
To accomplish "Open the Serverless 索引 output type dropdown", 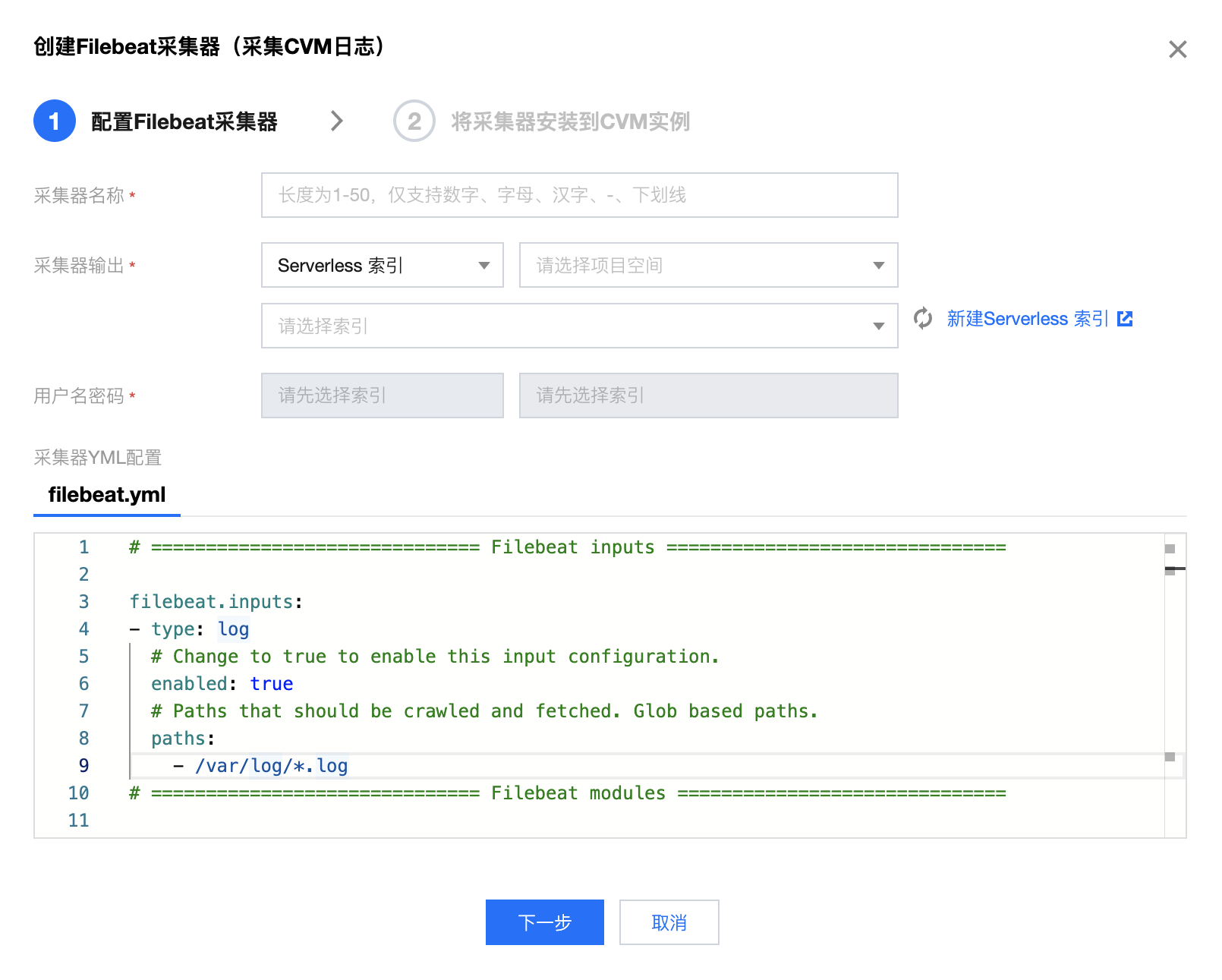I will [x=382, y=265].
